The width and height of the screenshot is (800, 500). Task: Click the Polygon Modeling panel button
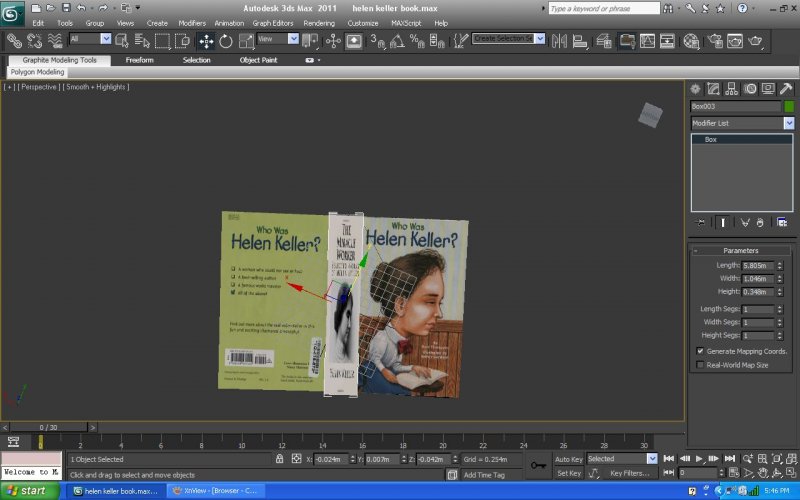click(x=37, y=72)
